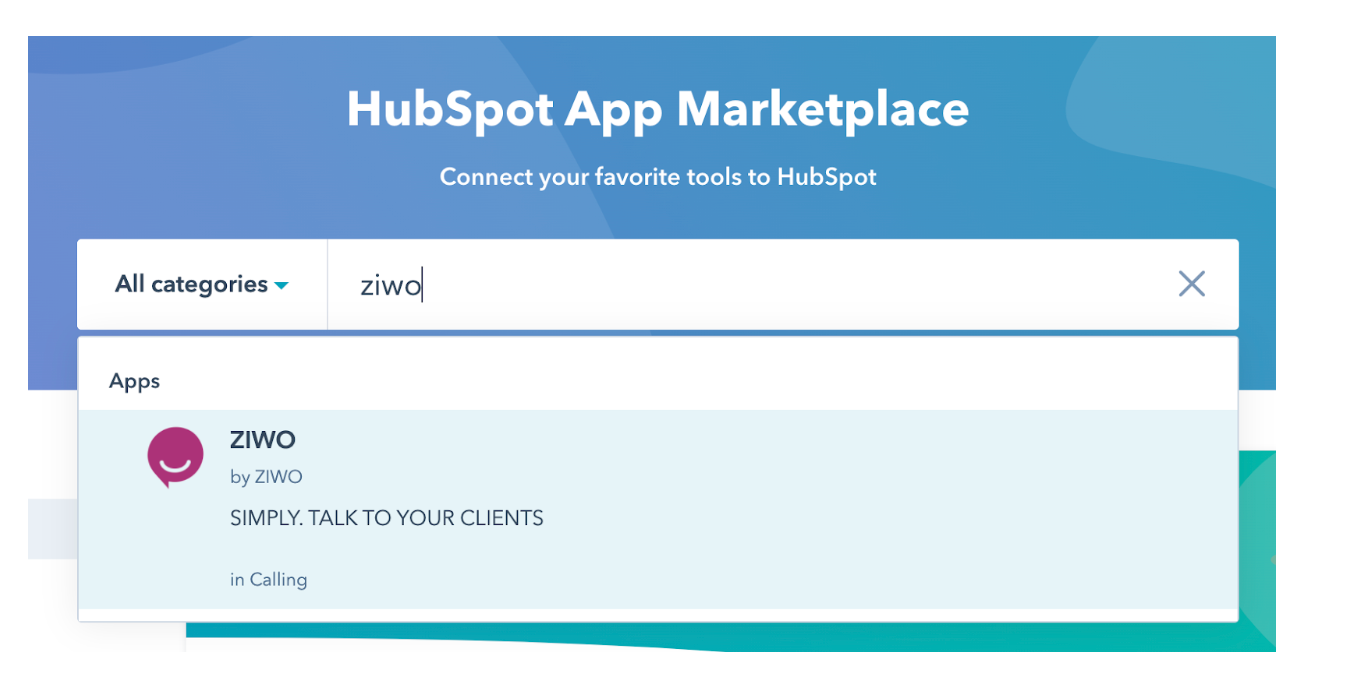Clear the search with the X icon

coord(1191,284)
